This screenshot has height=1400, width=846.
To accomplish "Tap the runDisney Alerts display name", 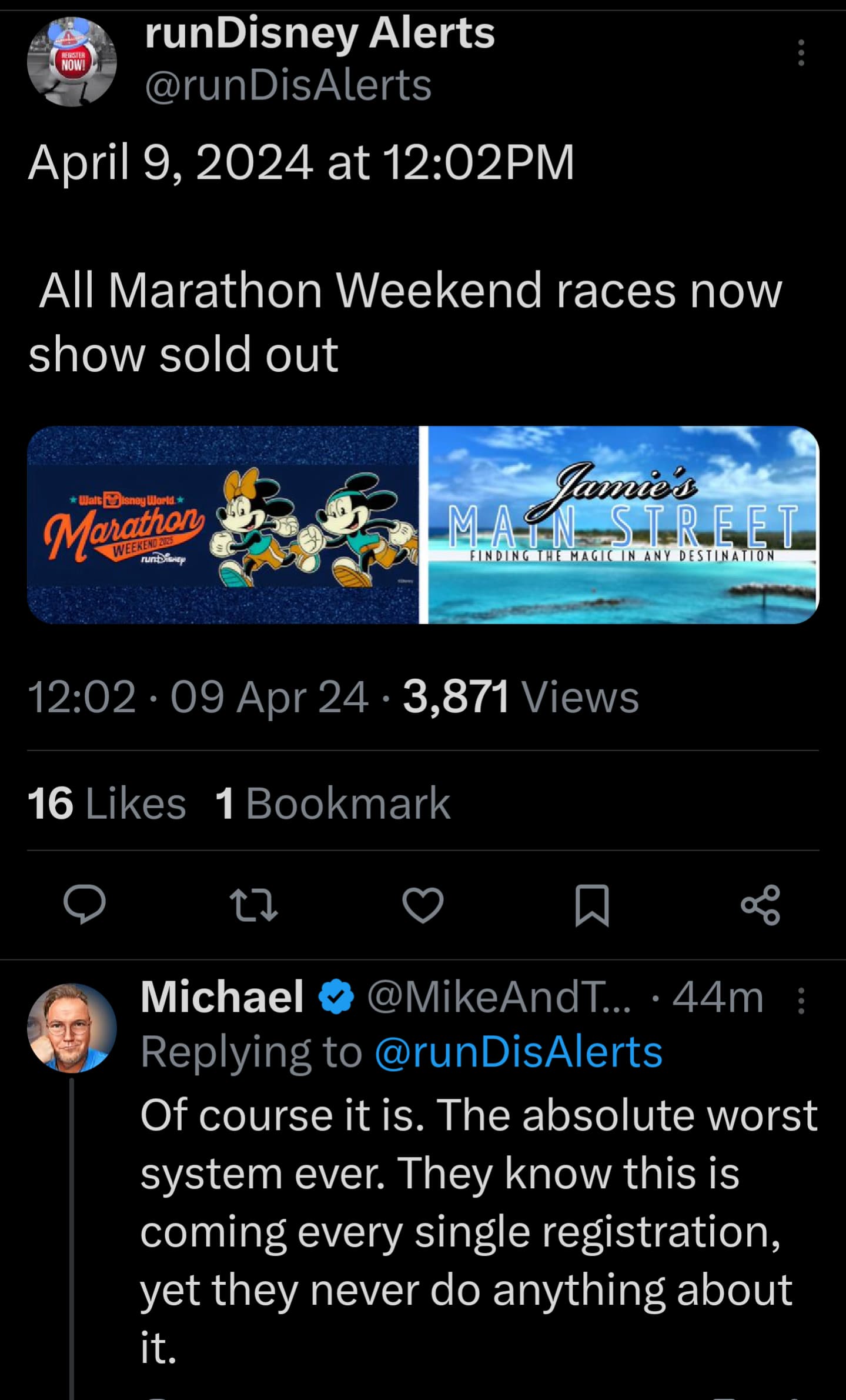I will [x=320, y=33].
